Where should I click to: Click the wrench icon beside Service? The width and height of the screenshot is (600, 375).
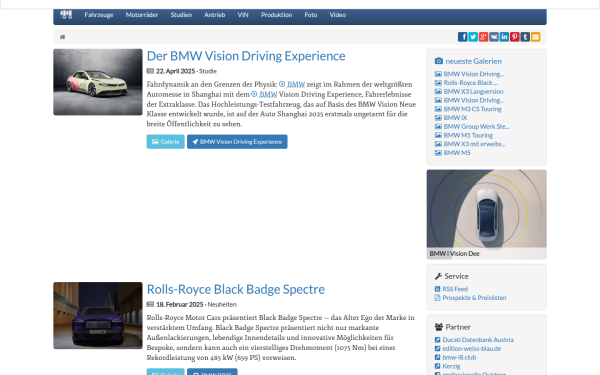[x=438, y=276]
